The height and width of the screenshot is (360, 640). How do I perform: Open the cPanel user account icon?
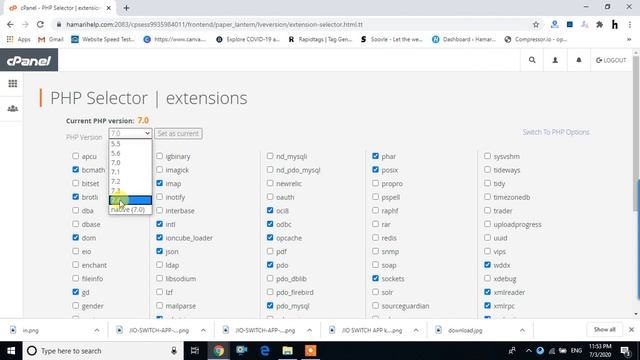pyautogui.click(x=555, y=60)
